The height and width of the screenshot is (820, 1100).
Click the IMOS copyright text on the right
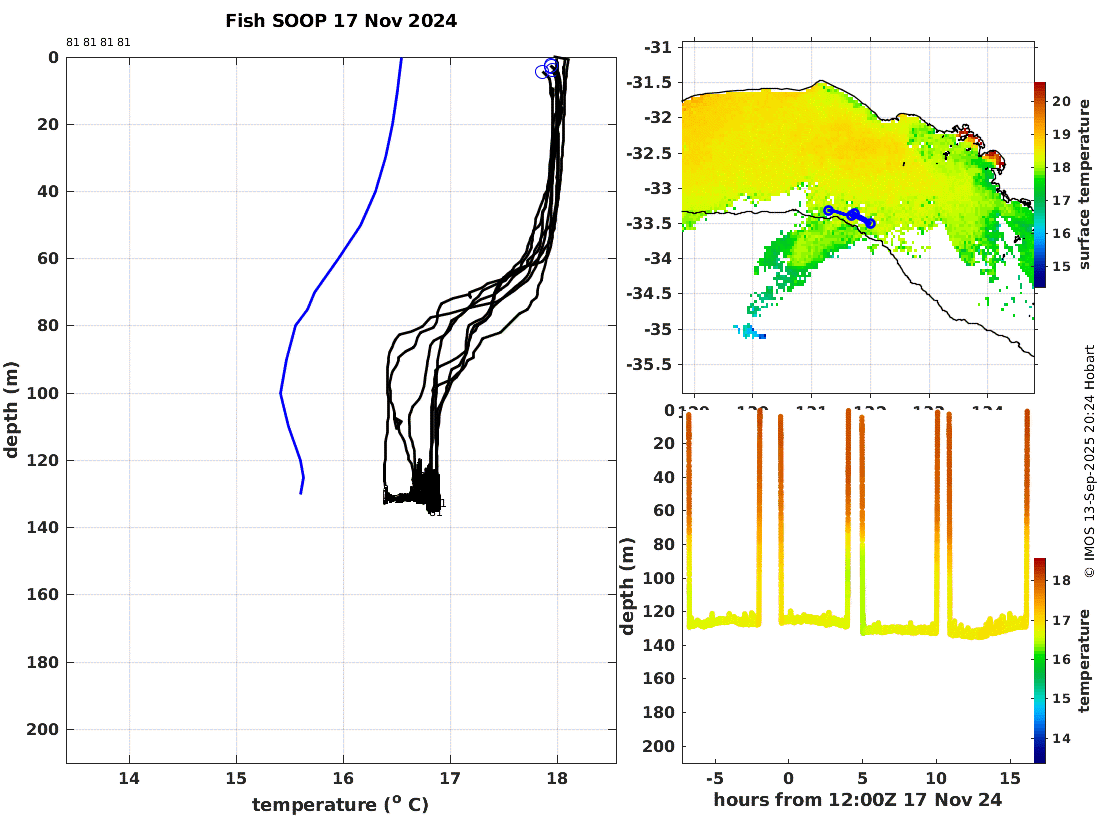pos(1089,461)
